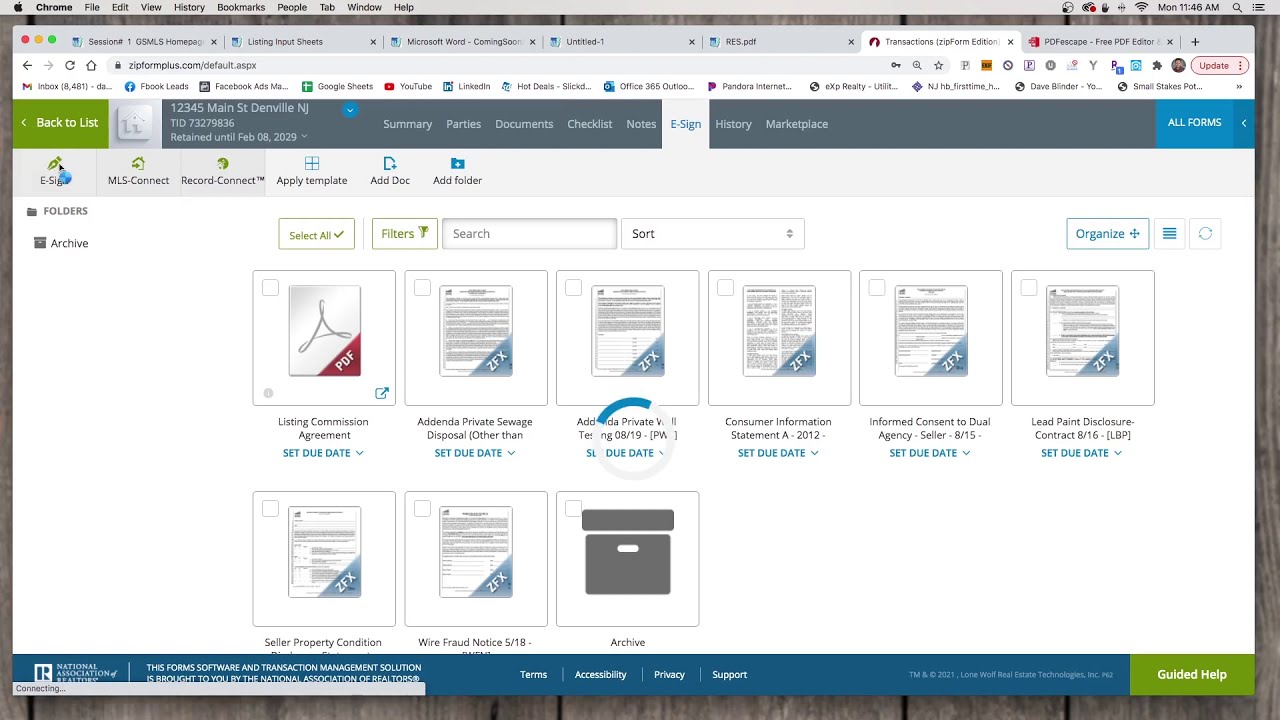This screenshot has height=720, width=1280.
Task: Open the Notes tab
Action: pyautogui.click(x=641, y=124)
